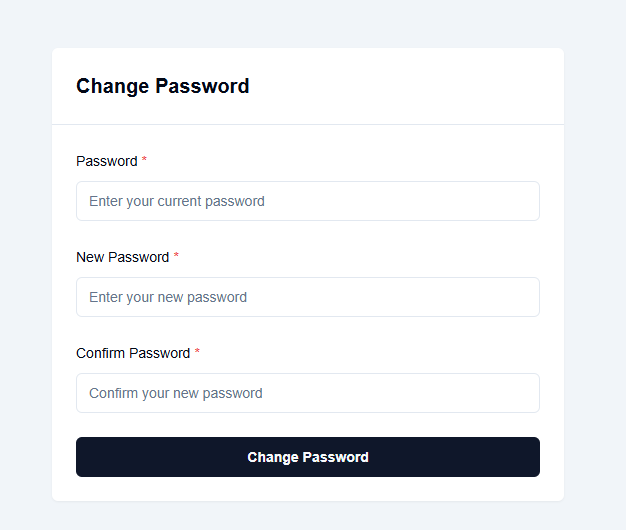Click the "Change Password" card heading
Viewport: 626px width, 530px height.
pyautogui.click(x=163, y=86)
